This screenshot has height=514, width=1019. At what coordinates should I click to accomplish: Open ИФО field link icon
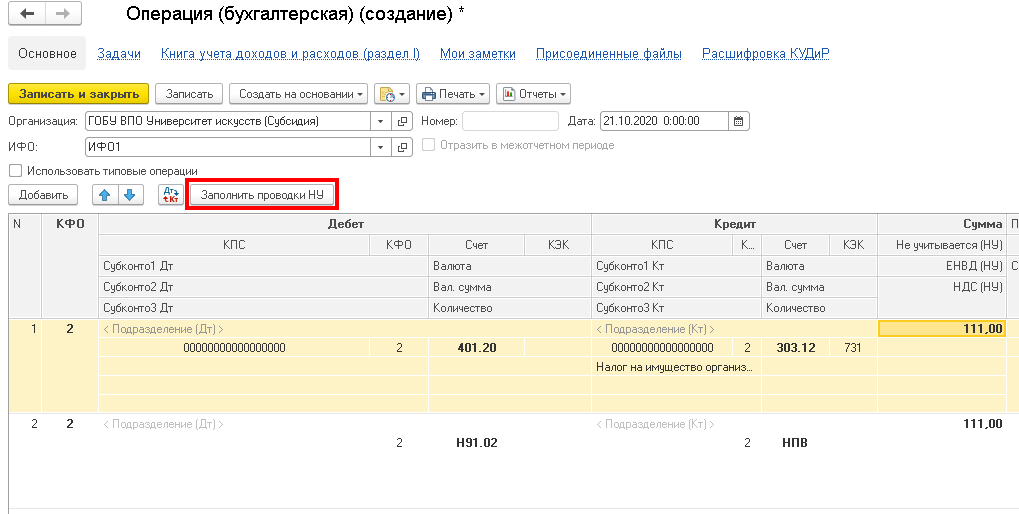(x=402, y=148)
